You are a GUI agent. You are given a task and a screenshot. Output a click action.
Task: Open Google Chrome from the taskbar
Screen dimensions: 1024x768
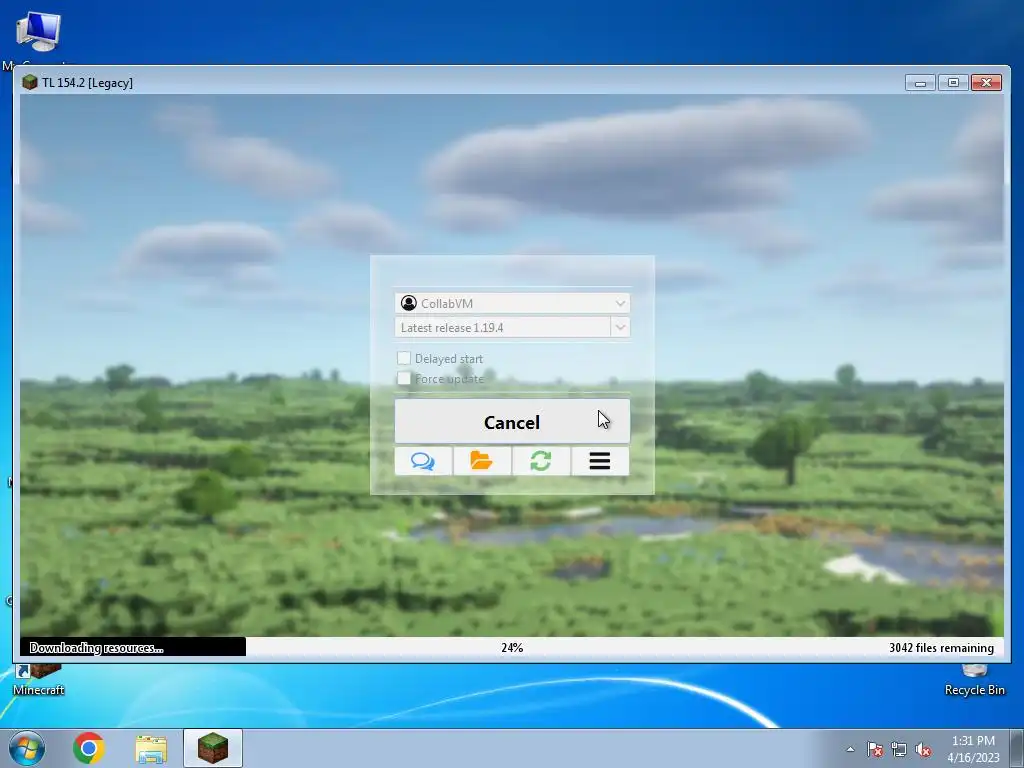[x=89, y=748]
